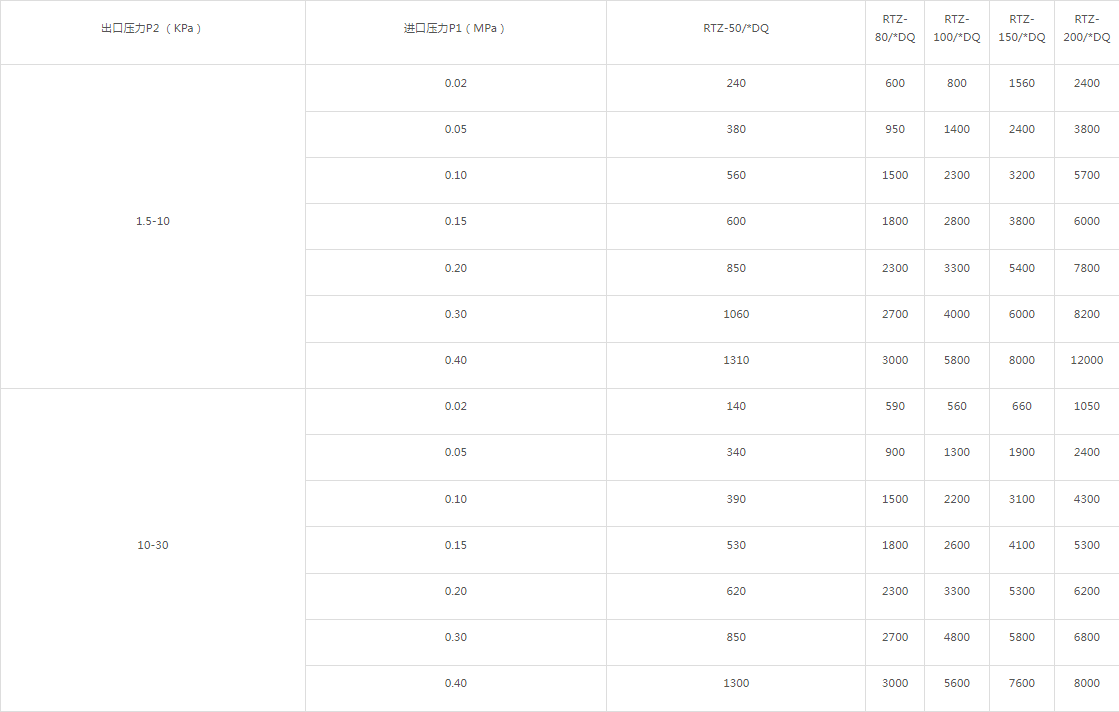Image resolution: width=1119 pixels, height=712 pixels.
Task: Click the 1.5-10 outlet pressure cell
Action: [x=153, y=221]
